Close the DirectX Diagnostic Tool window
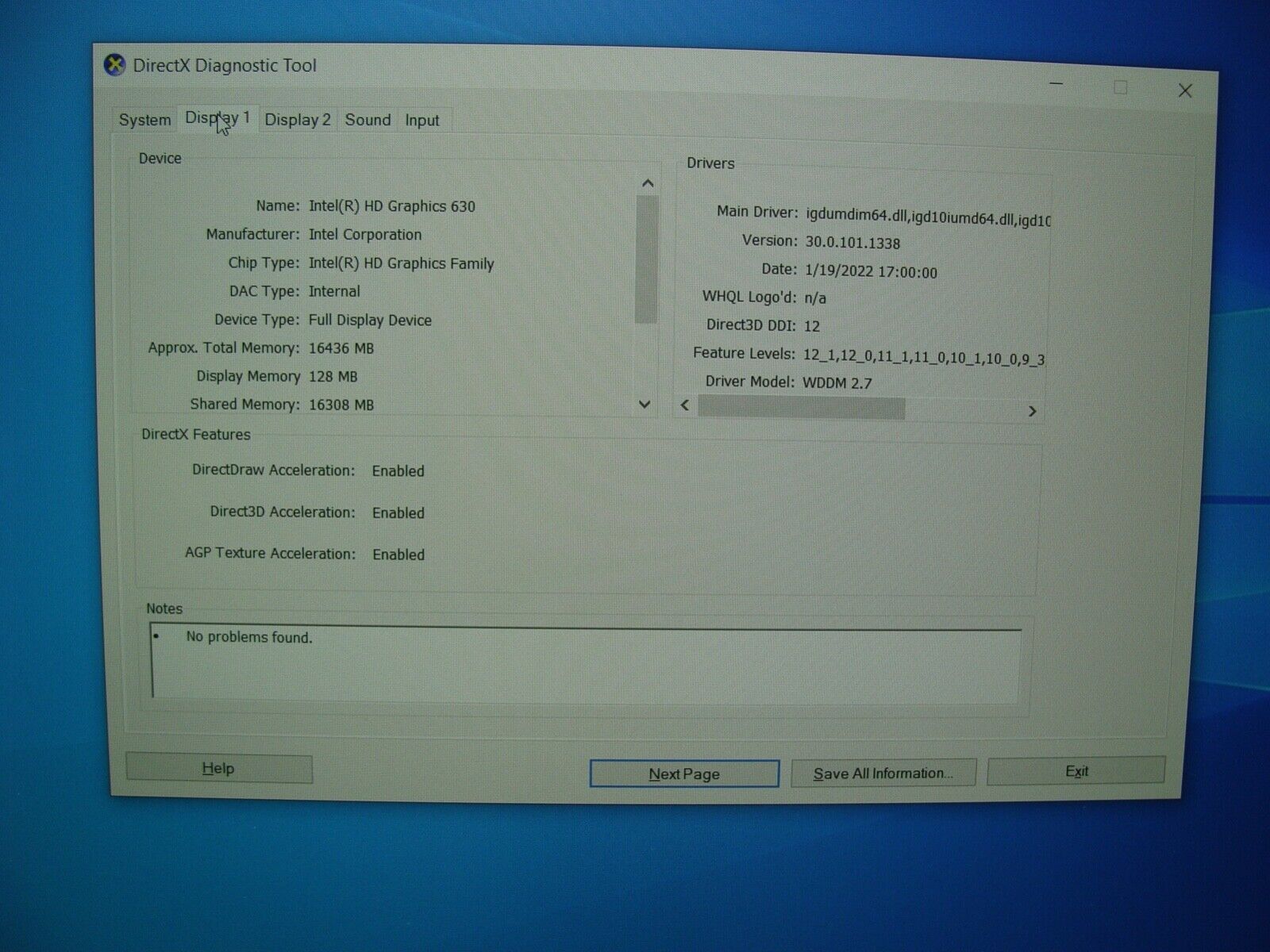The height and width of the screenshot is (952, 1270). pos(1185,90)
